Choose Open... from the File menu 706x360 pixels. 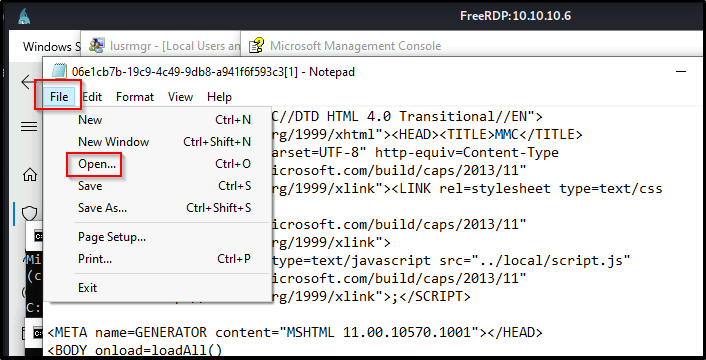[165, 164]
